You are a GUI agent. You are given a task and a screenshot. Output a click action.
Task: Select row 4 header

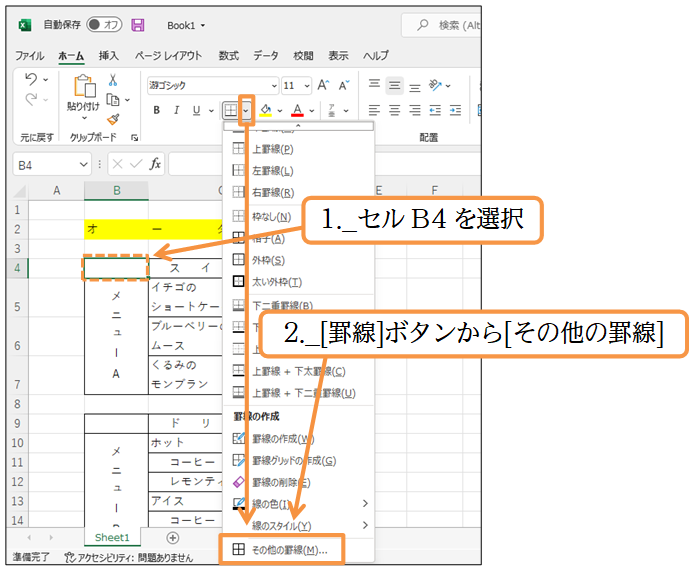pyautogui.click(x=18, y=268)
